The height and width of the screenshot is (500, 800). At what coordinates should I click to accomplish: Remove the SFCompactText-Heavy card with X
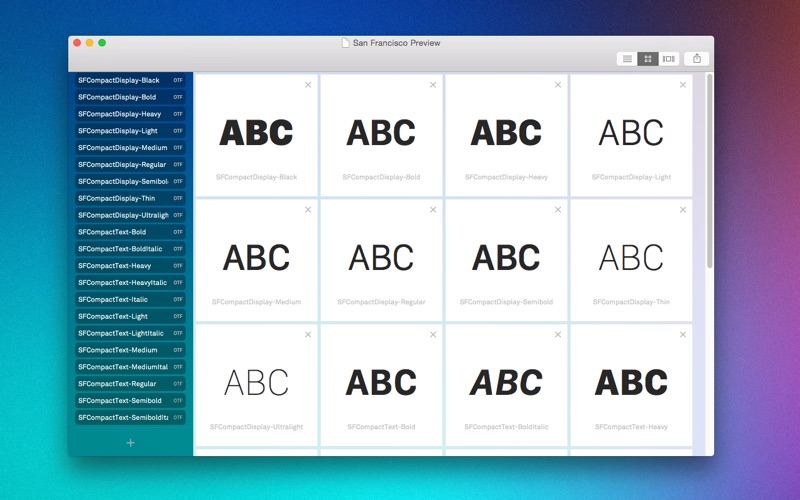[683, 335]
